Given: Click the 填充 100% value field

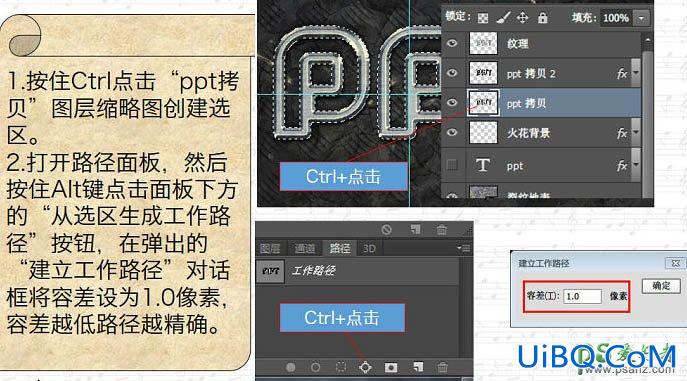Looking at the screenshot, I should coord(616,18).
